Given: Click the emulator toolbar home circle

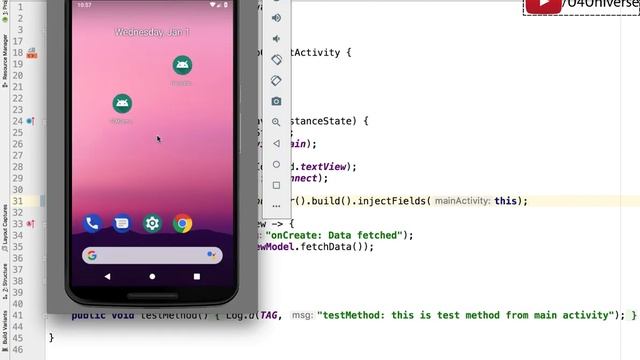Looking at the screenshot, I should 276,164.
